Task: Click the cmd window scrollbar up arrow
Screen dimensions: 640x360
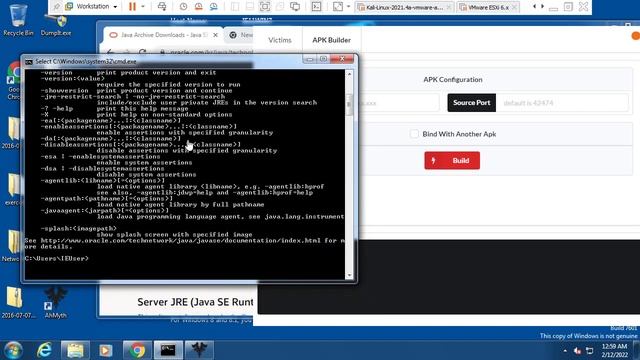Action: pos(349,74)
